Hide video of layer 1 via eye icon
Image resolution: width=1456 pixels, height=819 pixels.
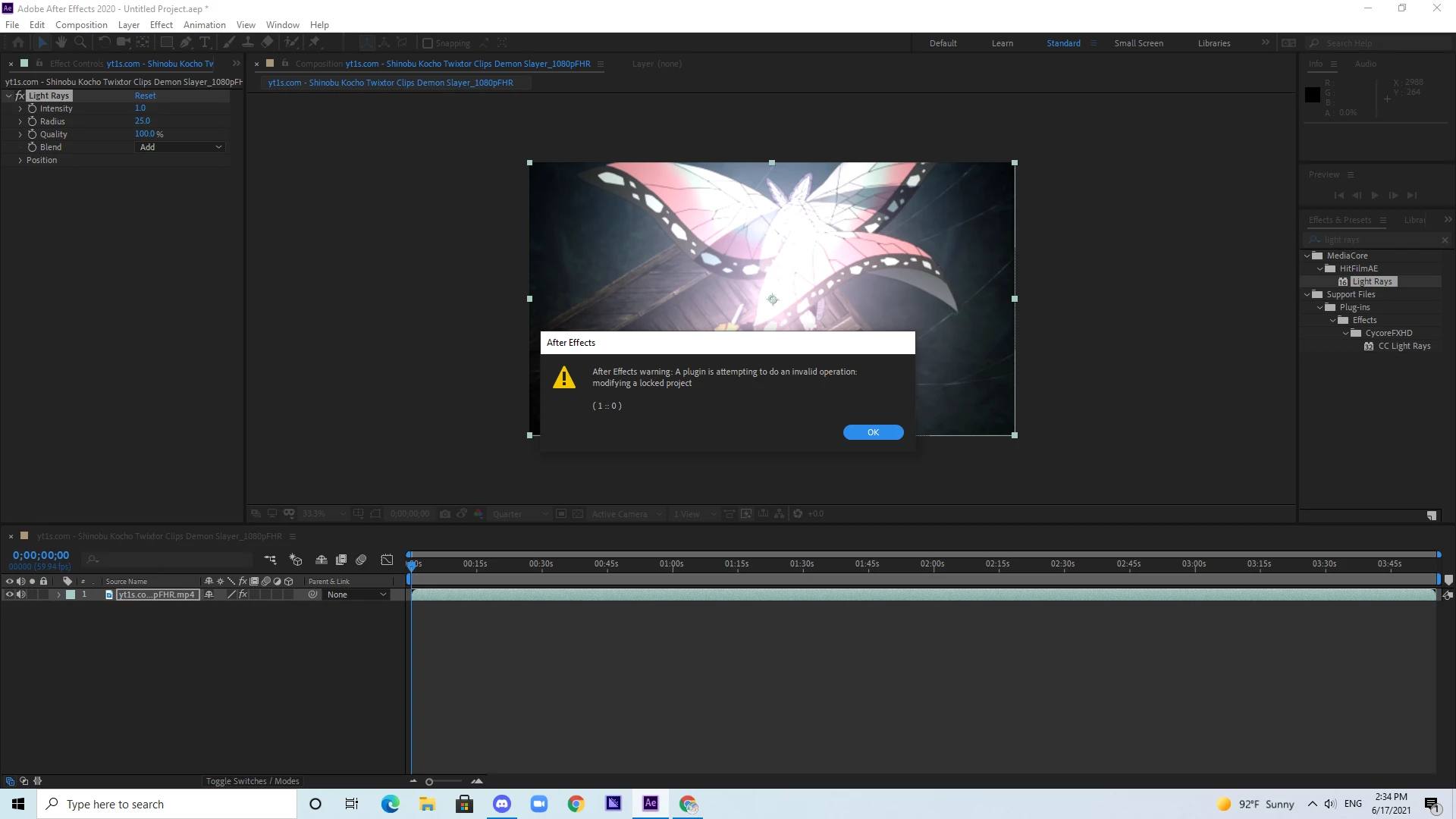pos(9,595)
